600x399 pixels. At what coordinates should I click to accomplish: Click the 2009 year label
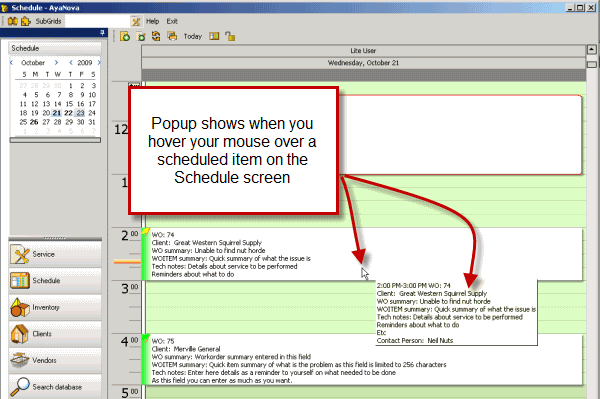(x=85, y=62)
